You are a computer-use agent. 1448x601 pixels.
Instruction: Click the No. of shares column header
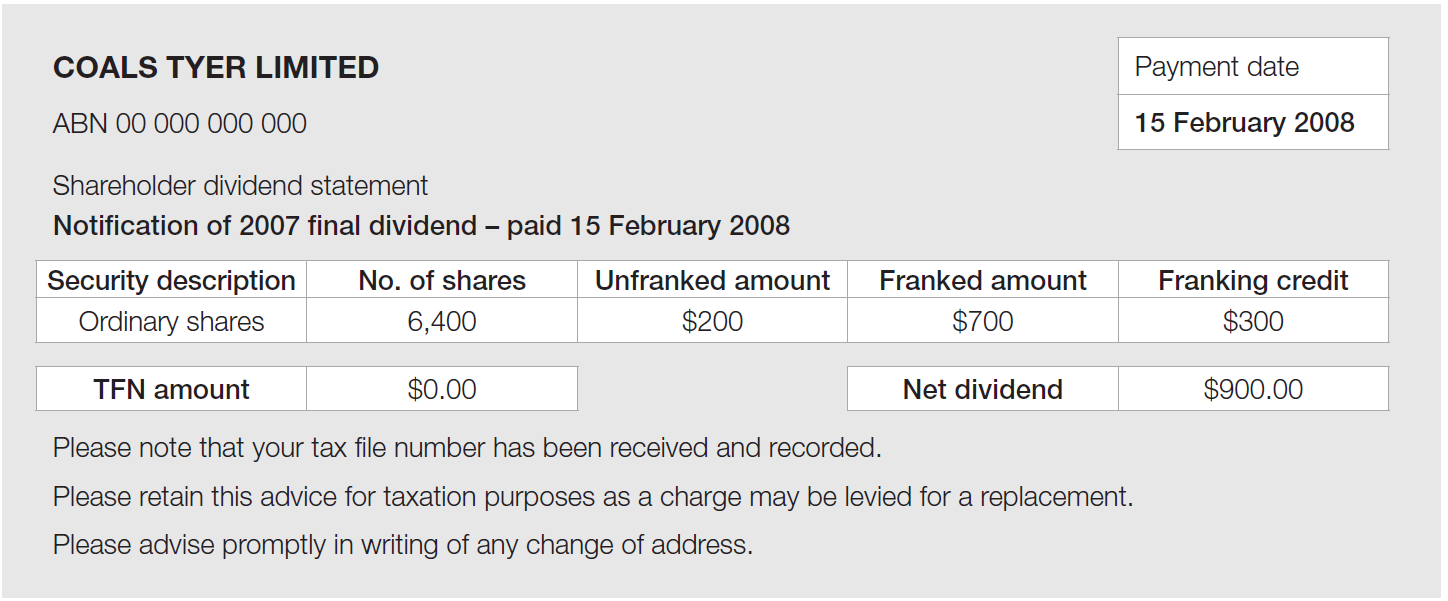[x=442, y=280]
